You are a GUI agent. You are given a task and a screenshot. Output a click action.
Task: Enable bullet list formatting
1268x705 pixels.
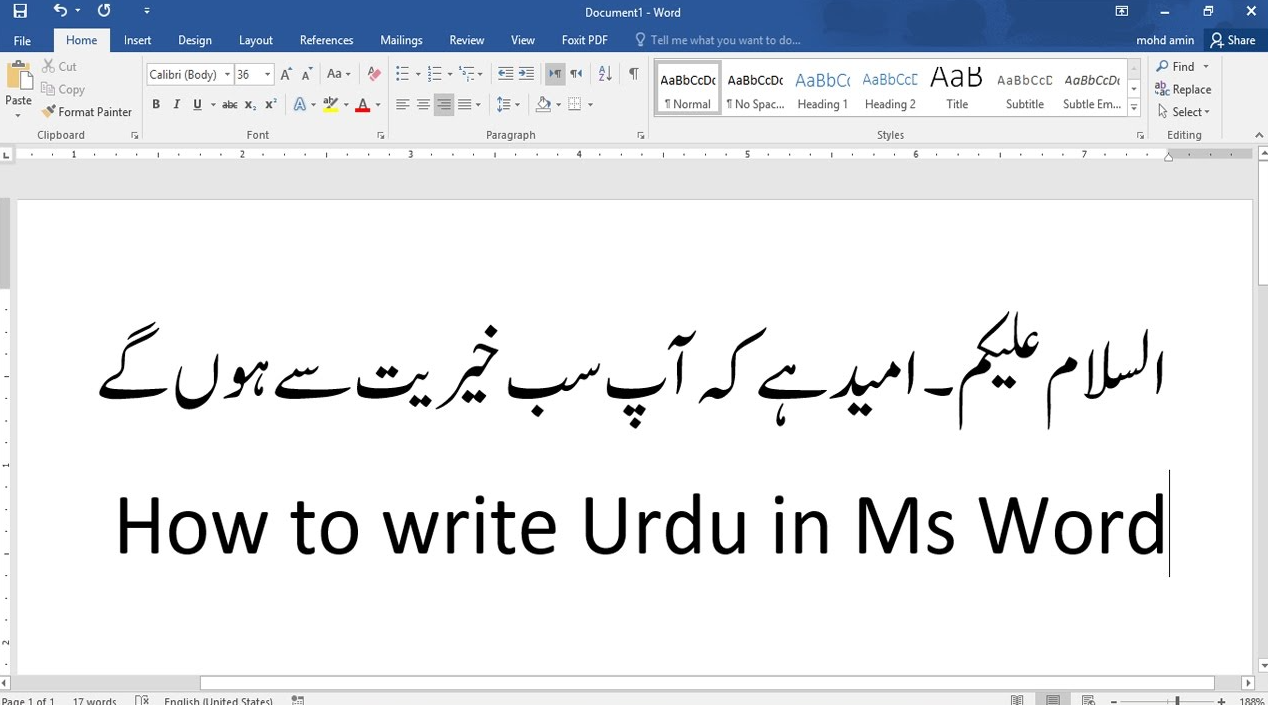coord(401,73)
